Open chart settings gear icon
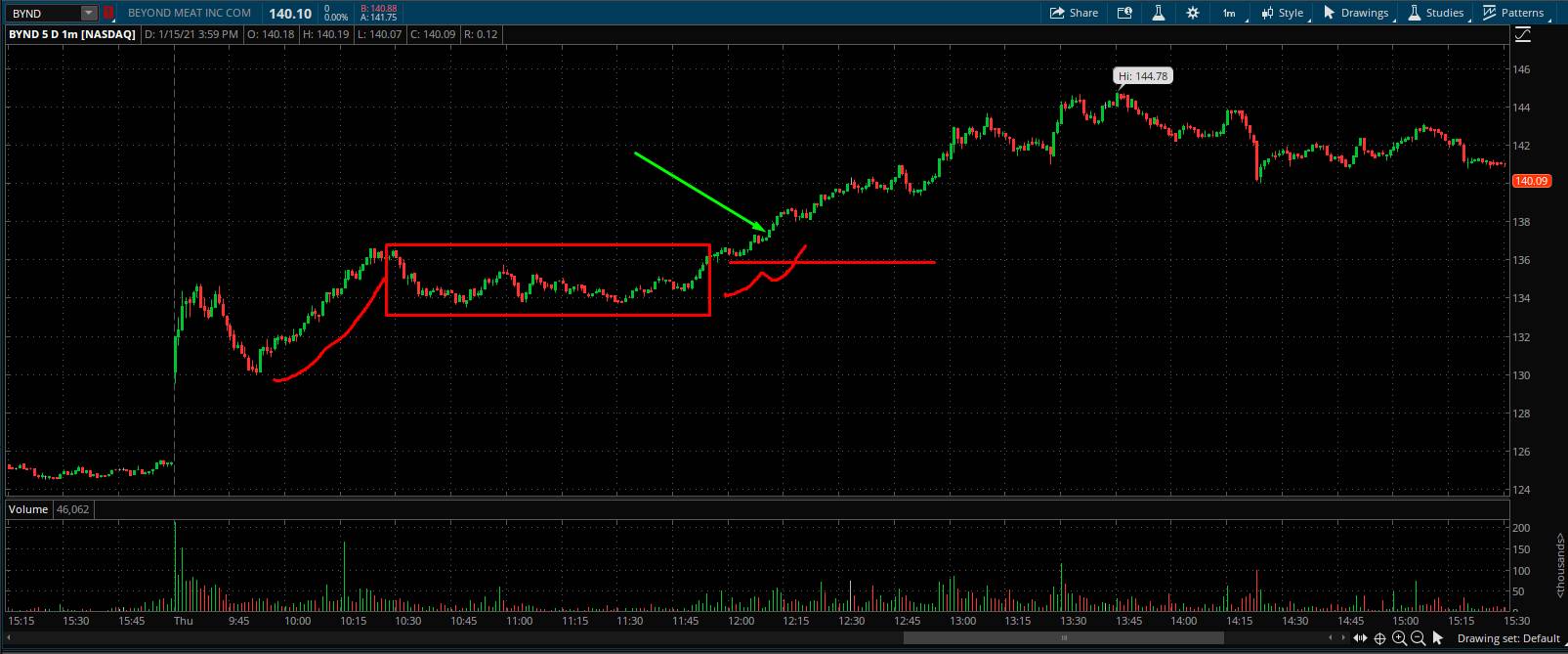The height and width of the screenshot is (654, 1568). coord(1193,13)
